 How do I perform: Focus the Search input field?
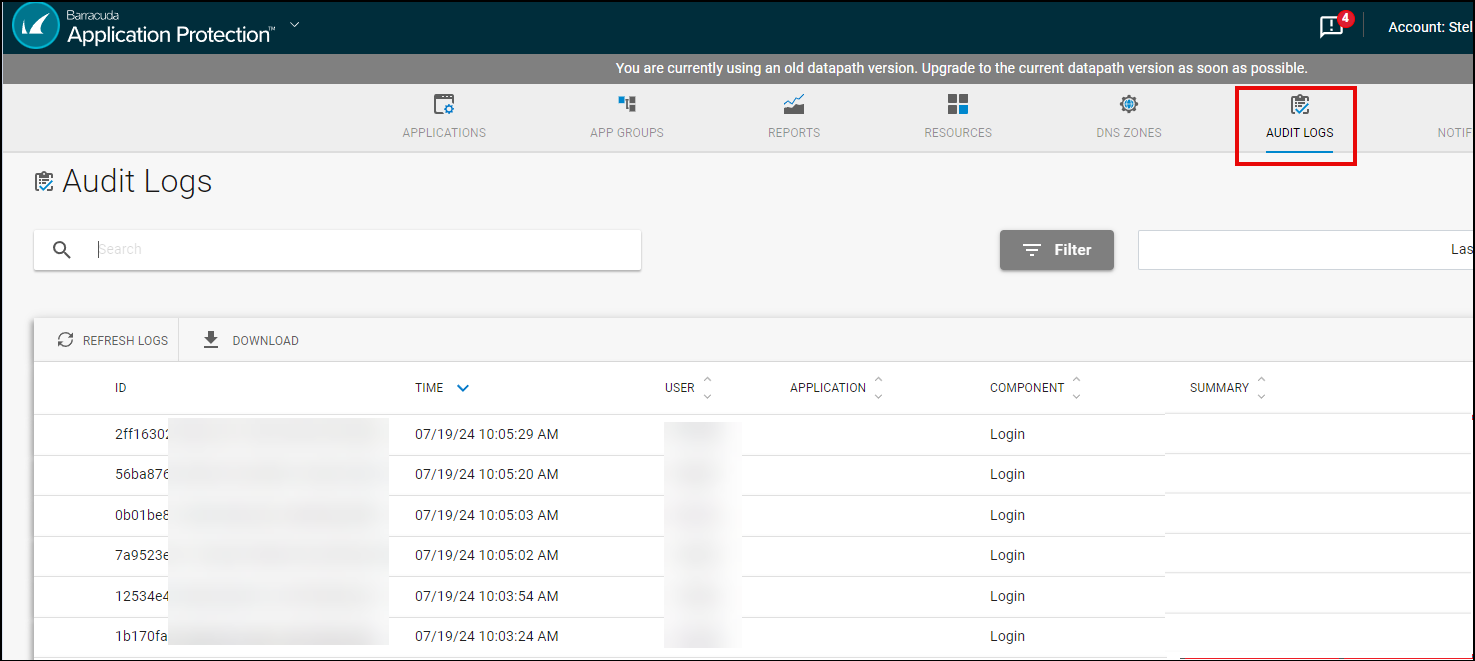(360, 250)
